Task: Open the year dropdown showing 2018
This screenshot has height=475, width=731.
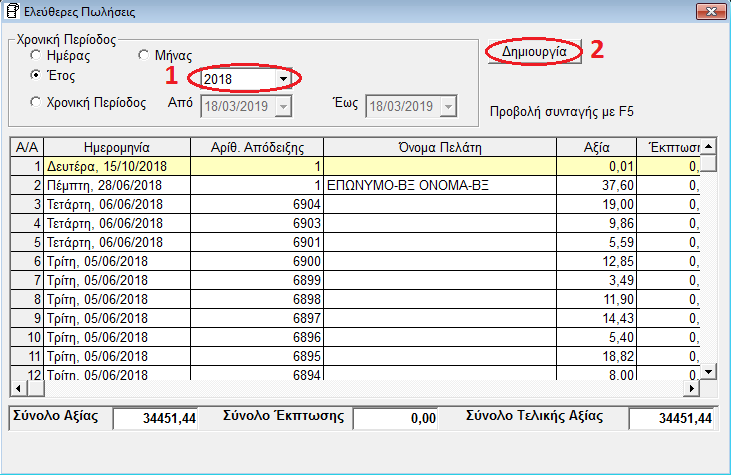Action: pyautogui.click(x=283, y=79)
